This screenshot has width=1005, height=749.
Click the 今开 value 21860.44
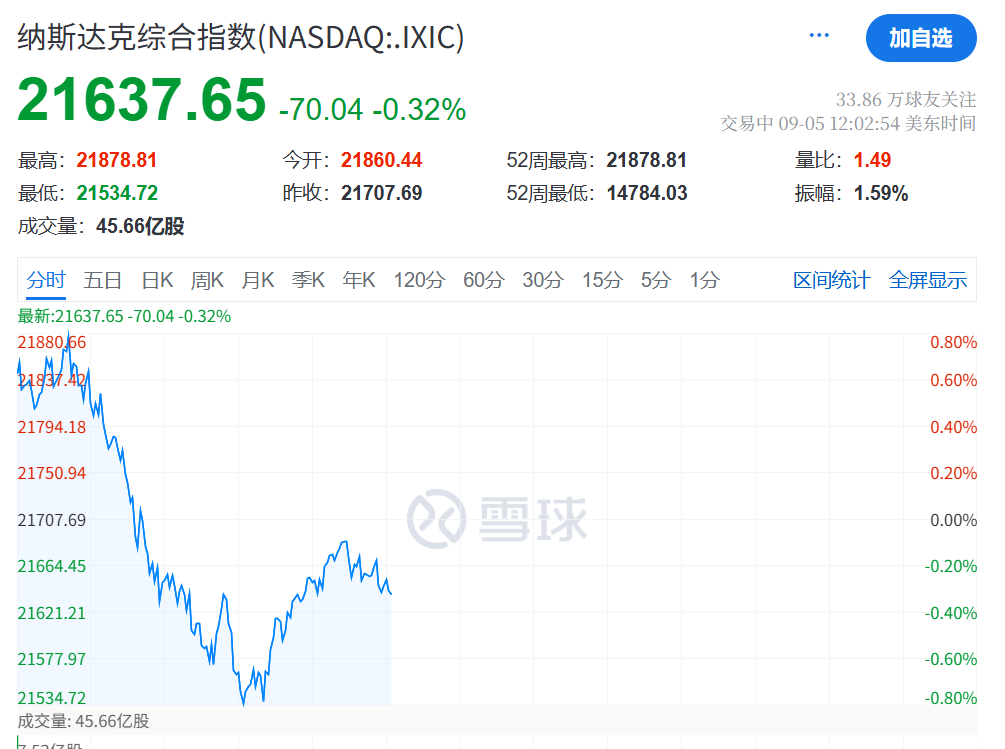click(x=381, y=160)
